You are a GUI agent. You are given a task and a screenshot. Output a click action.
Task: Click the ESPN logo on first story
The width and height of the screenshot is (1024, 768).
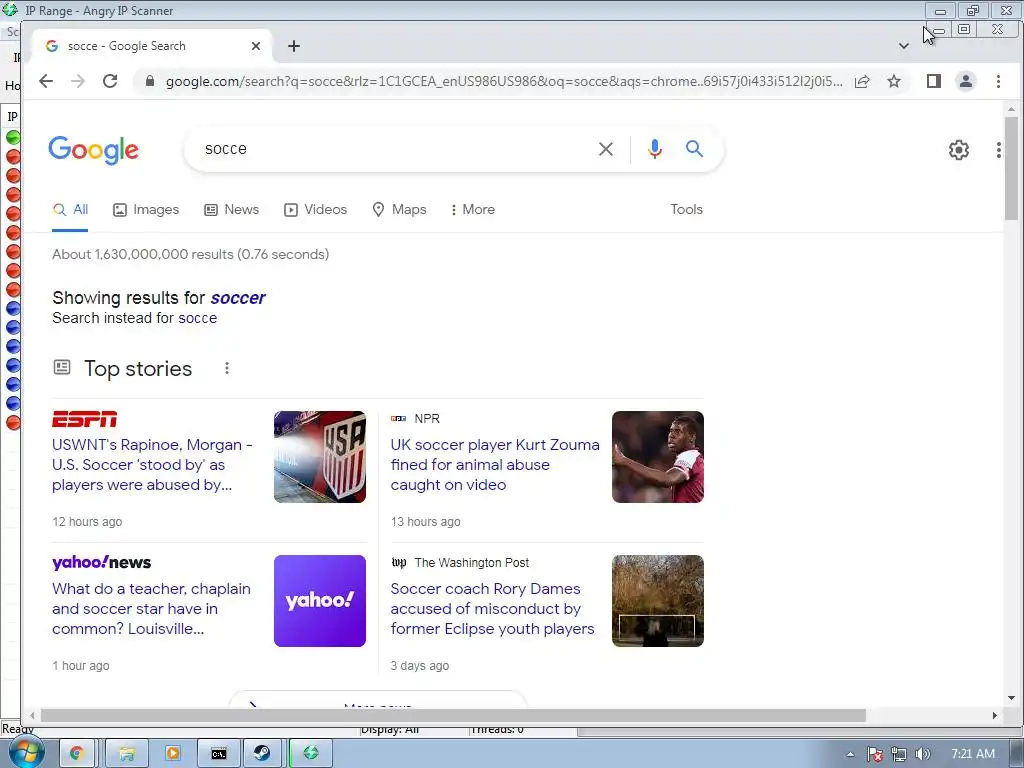(84, 419)
